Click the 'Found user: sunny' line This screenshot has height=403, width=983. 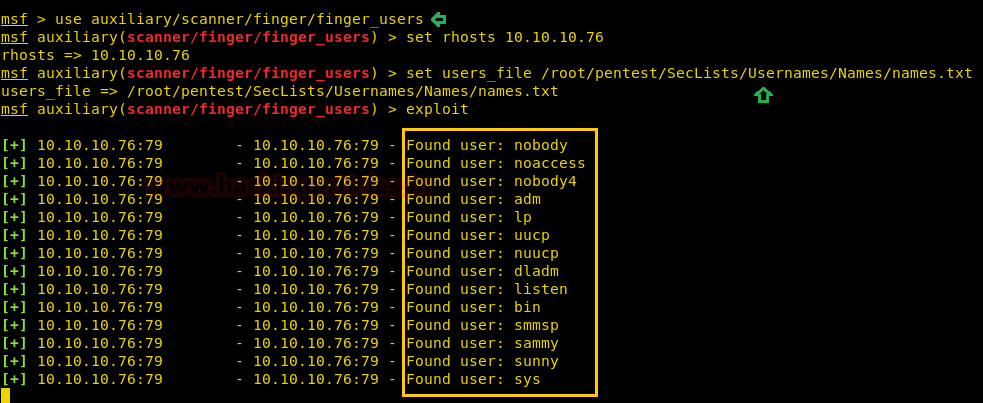[x=482, y=361]
